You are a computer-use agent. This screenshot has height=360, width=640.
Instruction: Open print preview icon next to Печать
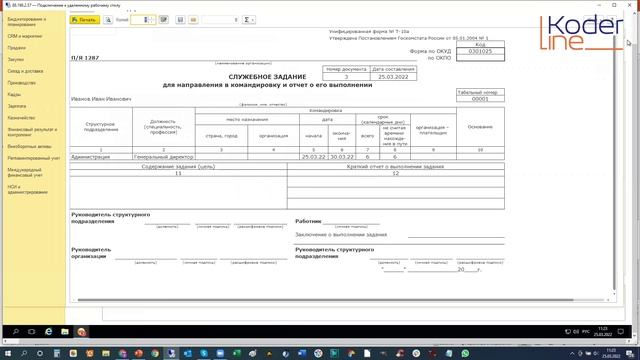[x=108, y=20]
